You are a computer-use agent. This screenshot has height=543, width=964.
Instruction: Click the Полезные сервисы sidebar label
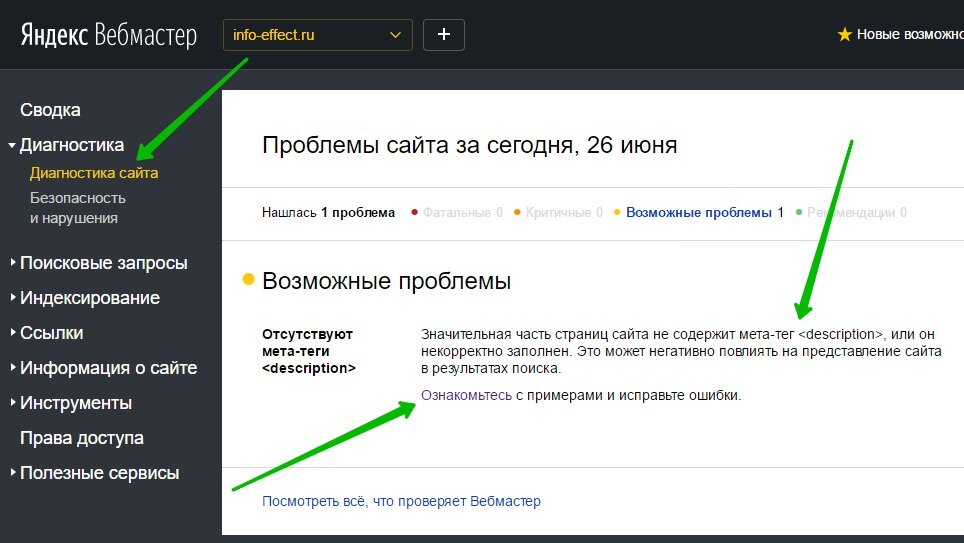100,474
